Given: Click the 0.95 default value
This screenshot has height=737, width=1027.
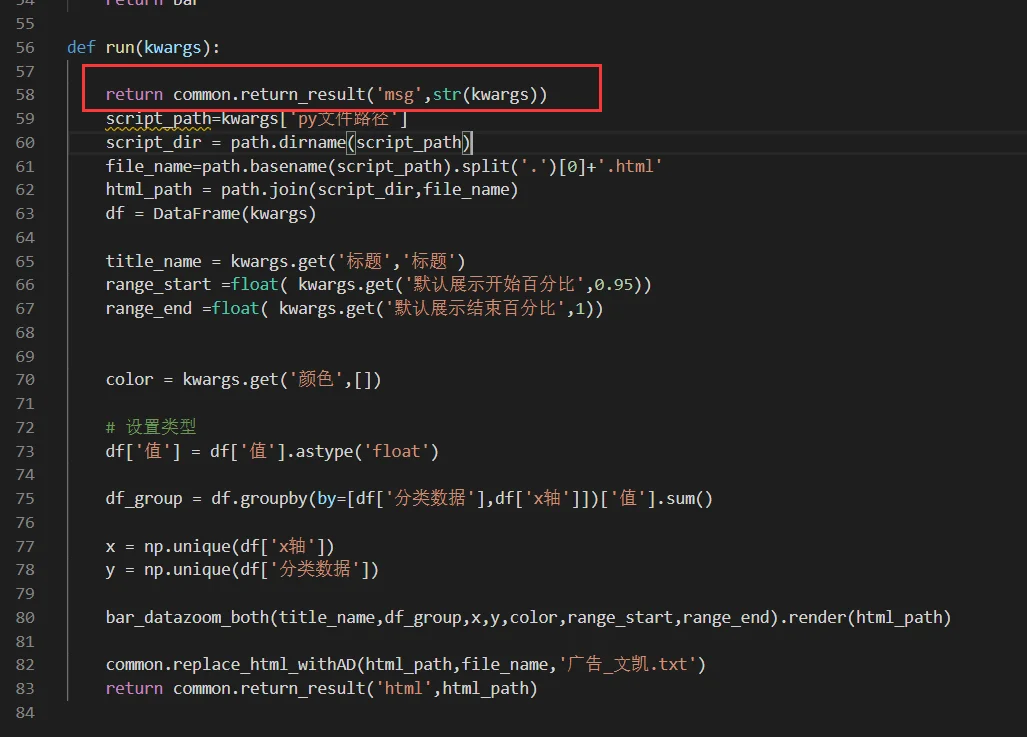Looking at the screenshot, I should [614, 285].
